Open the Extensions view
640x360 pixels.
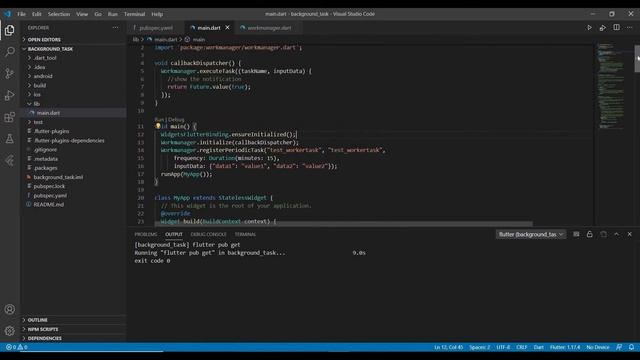point(9,117)
